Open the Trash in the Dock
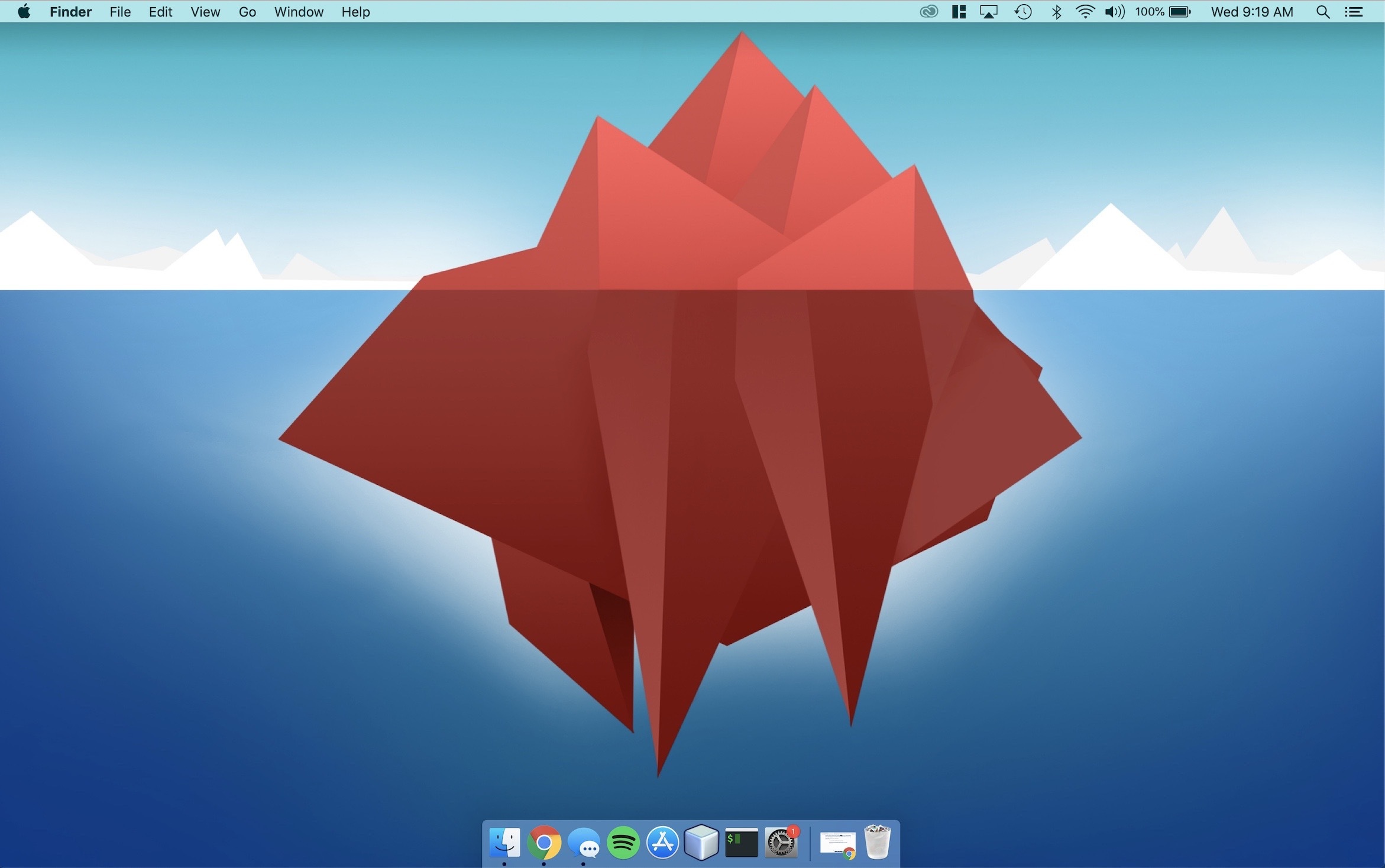The height and width of the screenshot is (868, 1385). point(877,842)
